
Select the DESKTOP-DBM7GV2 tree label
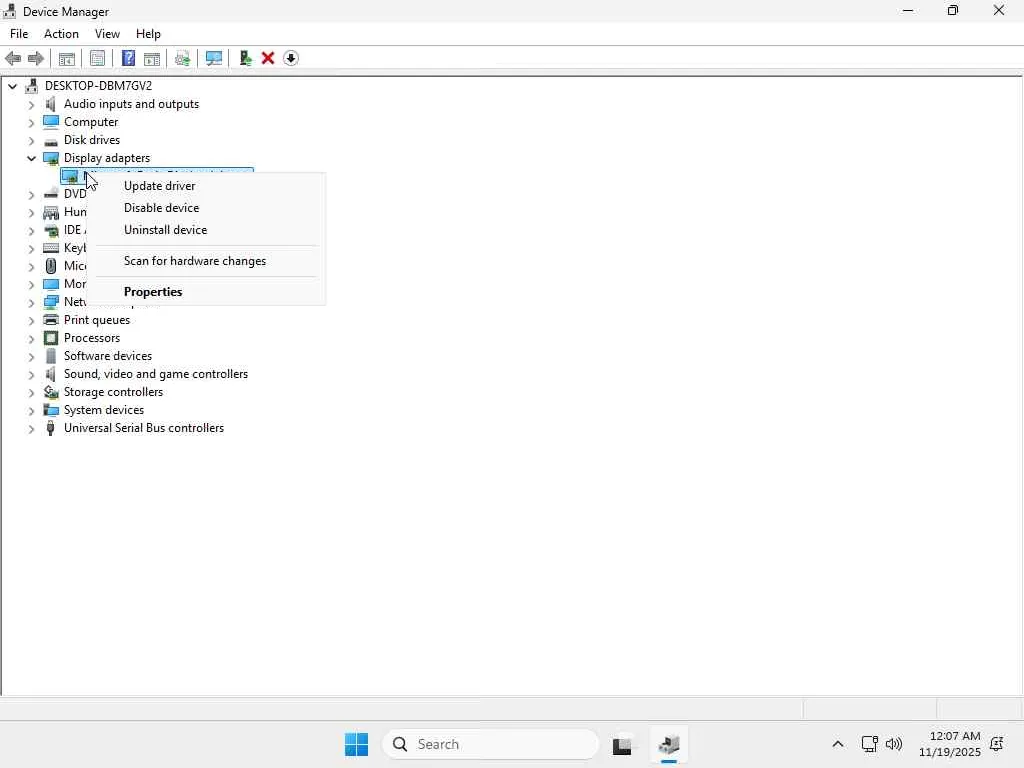coord(99,86)
